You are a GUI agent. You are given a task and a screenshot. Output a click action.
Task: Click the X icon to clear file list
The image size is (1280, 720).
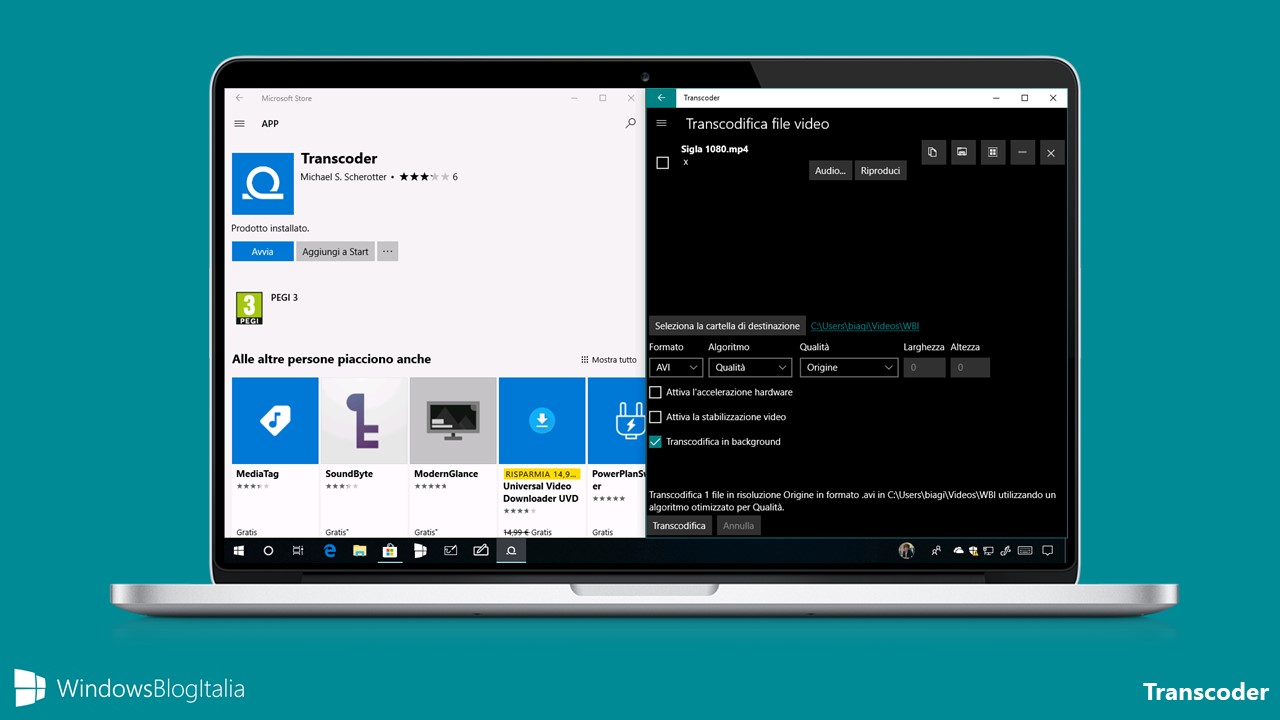1050,152
